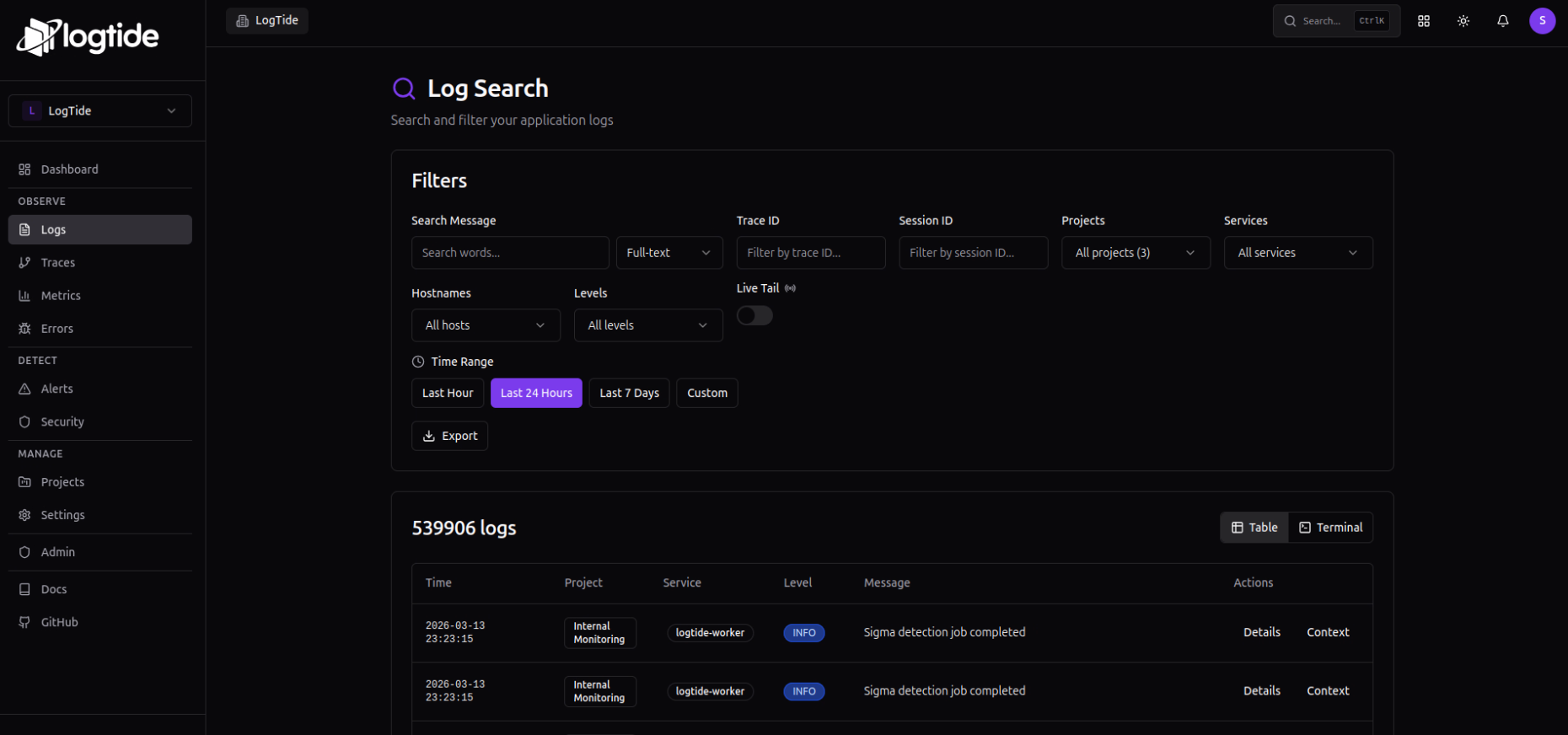Open the All services dropdown

click(1298, 253)
